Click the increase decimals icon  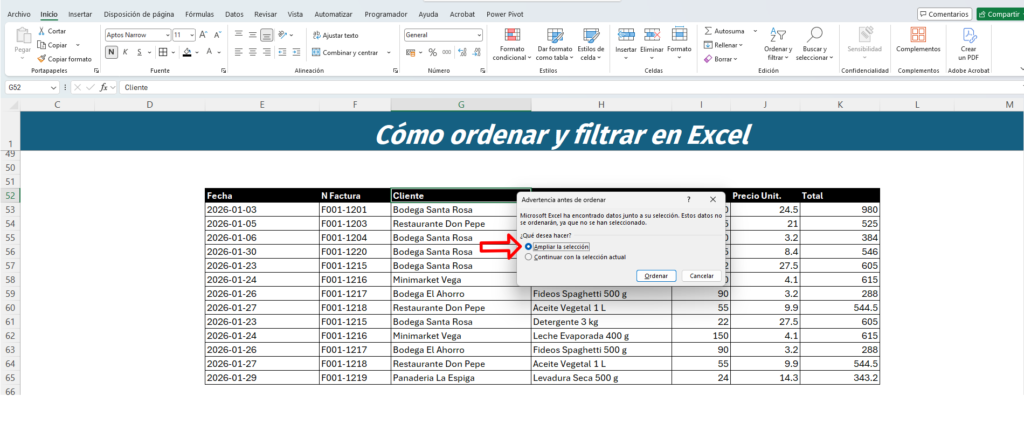(x=463, y=52)
